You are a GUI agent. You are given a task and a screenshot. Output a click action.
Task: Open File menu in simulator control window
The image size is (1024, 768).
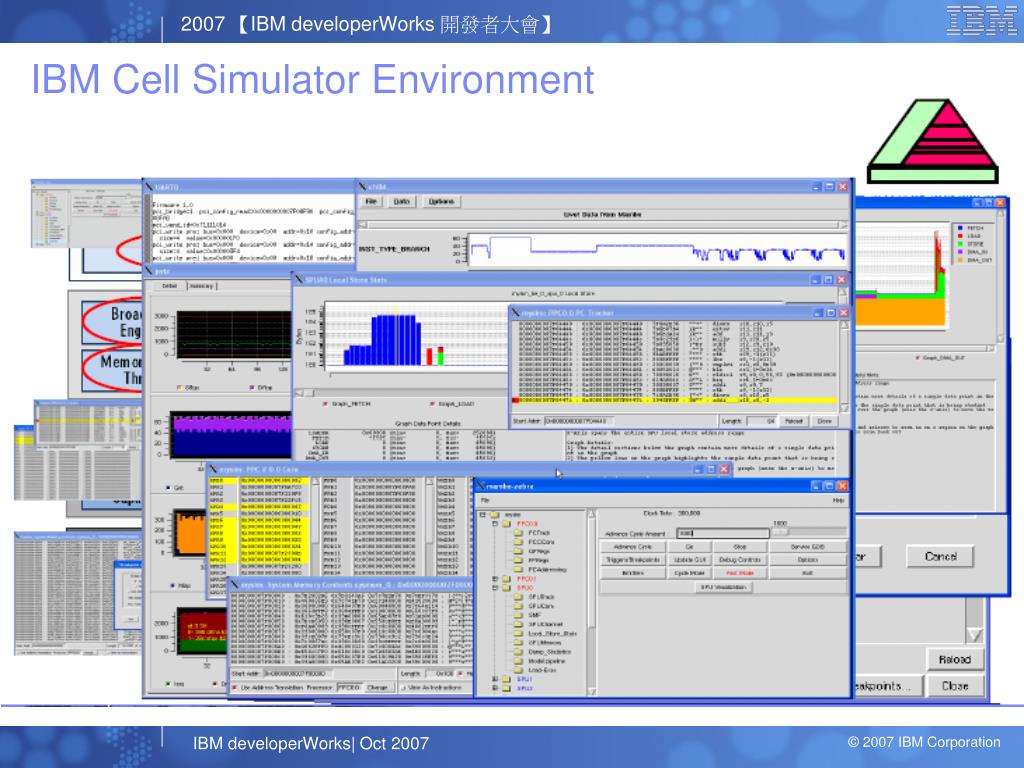[x=485, y=500]
